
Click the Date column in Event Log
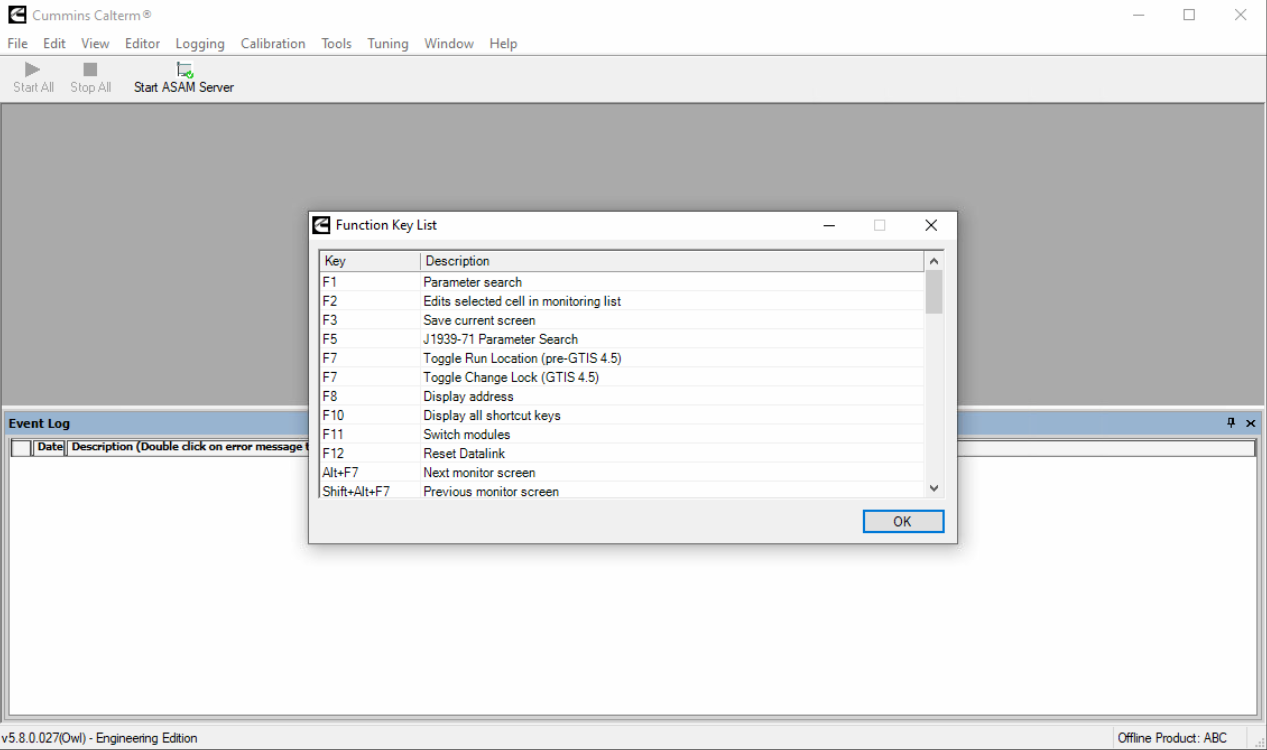click(49, 447)
